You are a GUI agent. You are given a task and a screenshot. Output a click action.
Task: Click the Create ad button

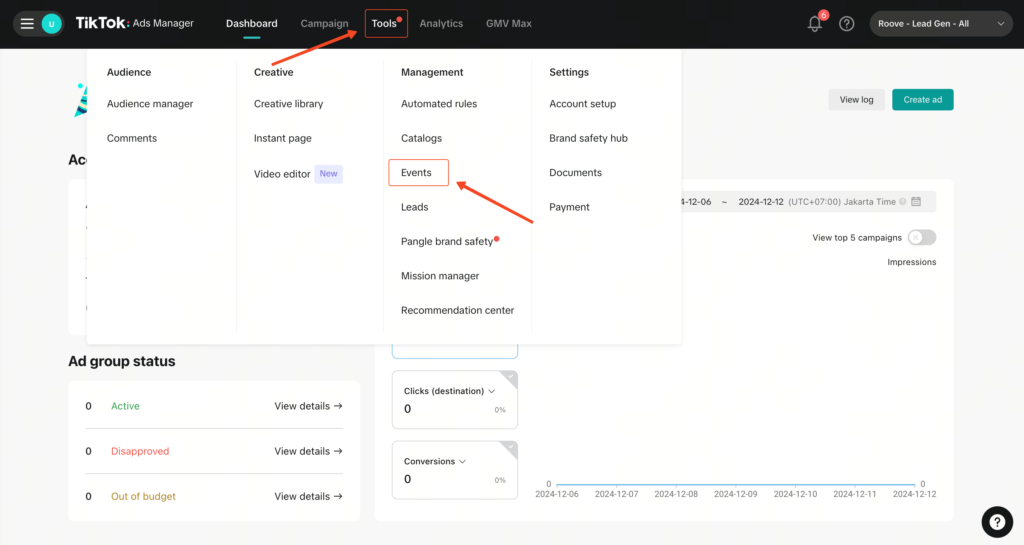point(922,100)
